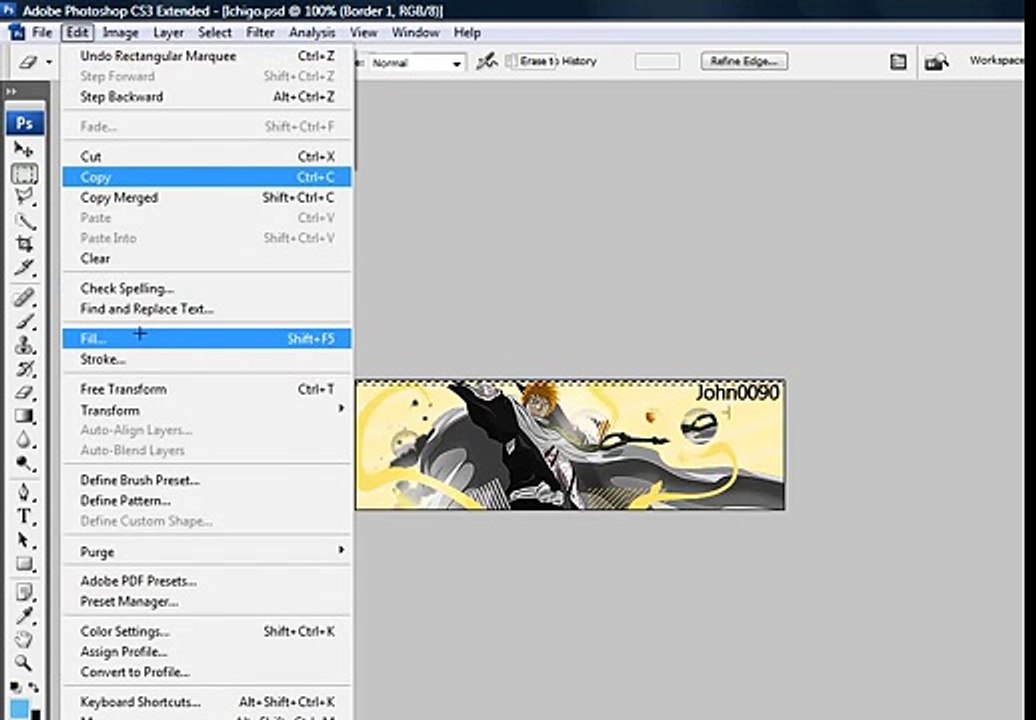
Task: Select the Rectangular Marquee tool
Action: tap(24, 174)
